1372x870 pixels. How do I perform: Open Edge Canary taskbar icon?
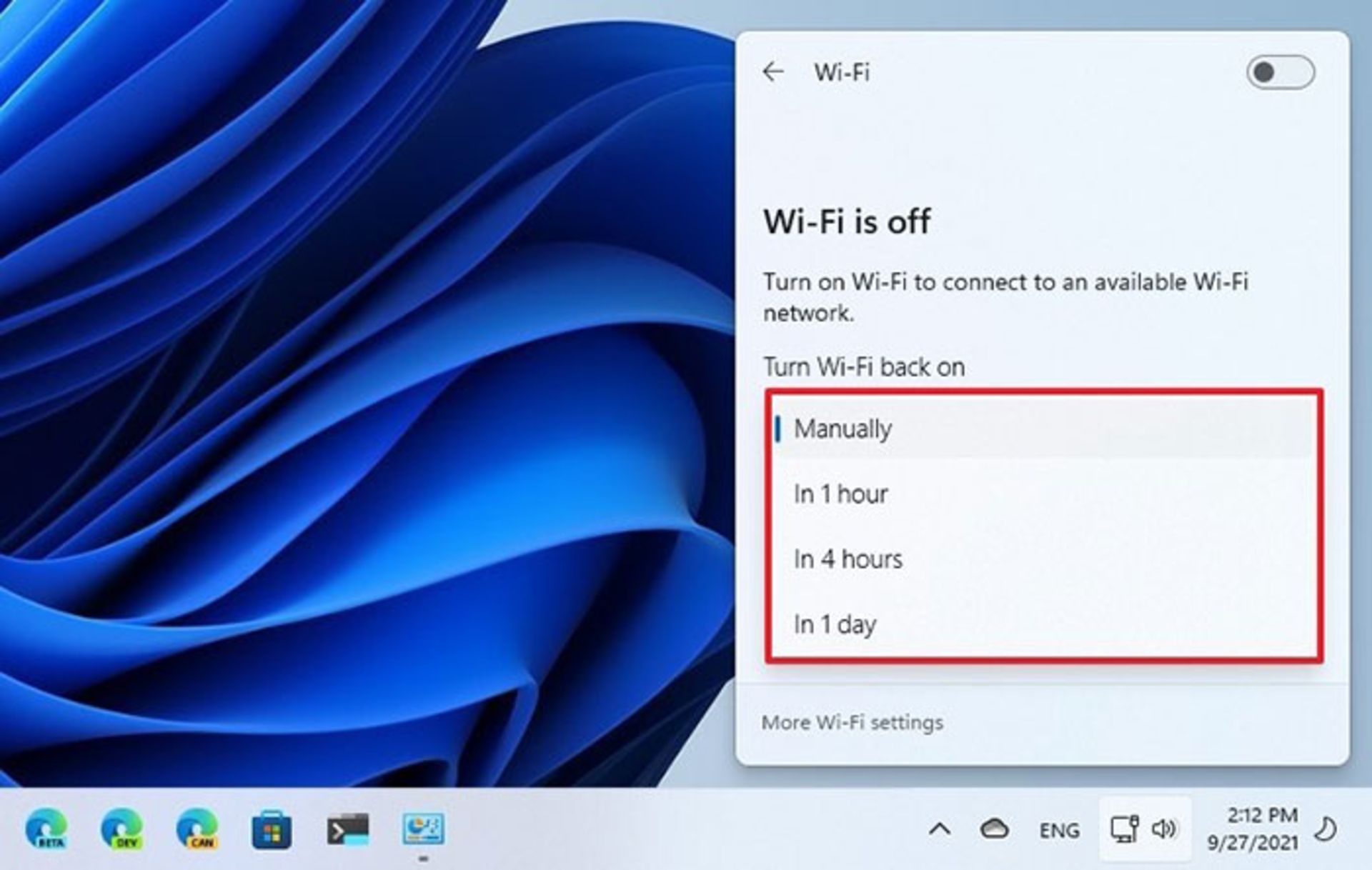coord(198,829)
